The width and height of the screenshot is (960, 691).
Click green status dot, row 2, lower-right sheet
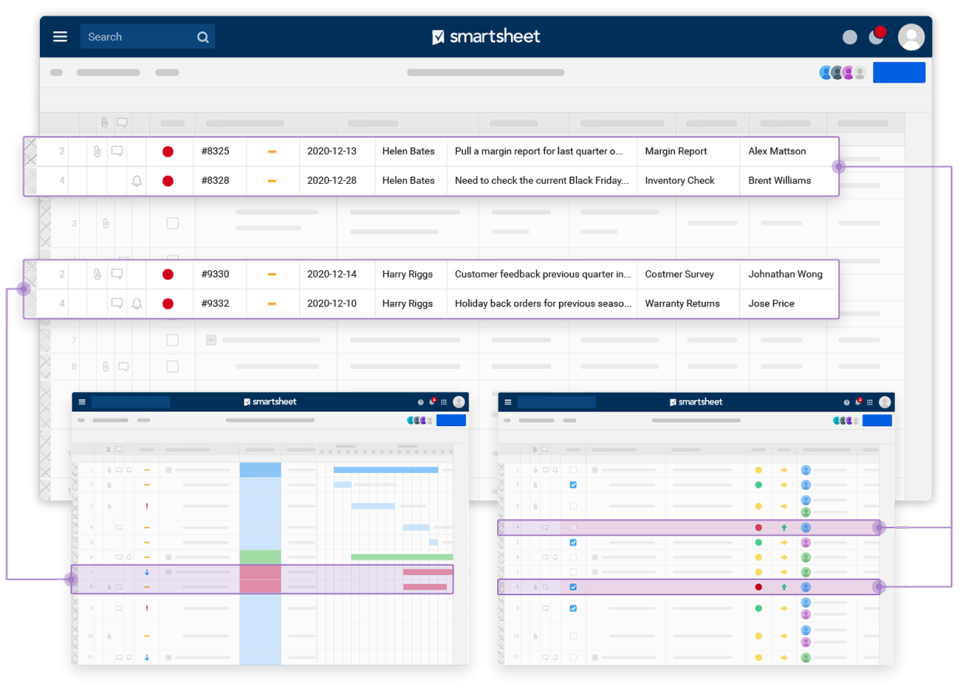pyautogui.click(x=759, y=485)
